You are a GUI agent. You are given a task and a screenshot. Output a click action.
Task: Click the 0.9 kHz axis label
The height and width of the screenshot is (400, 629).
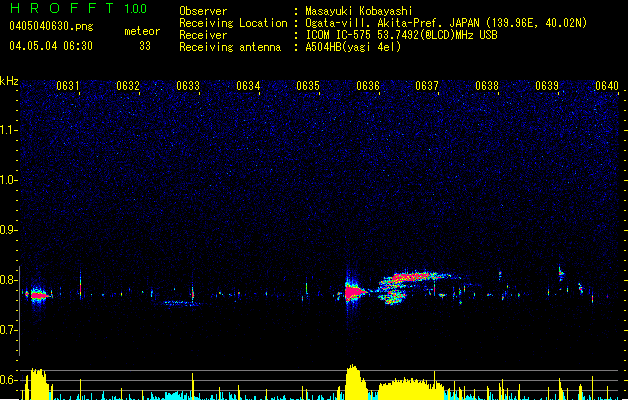click(8, 230)
